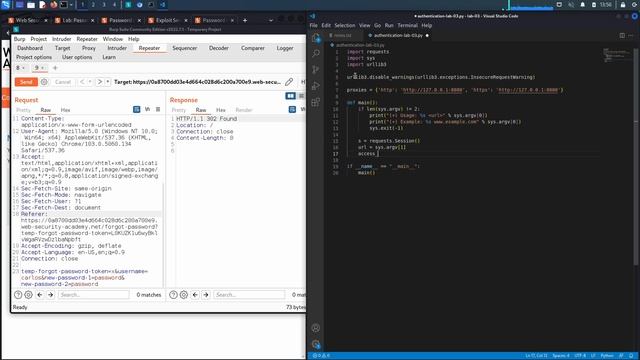The width and height of the screenshot is (640, 360).
Task: Click the Python language mode in status bar
Action: pos(607,356)
